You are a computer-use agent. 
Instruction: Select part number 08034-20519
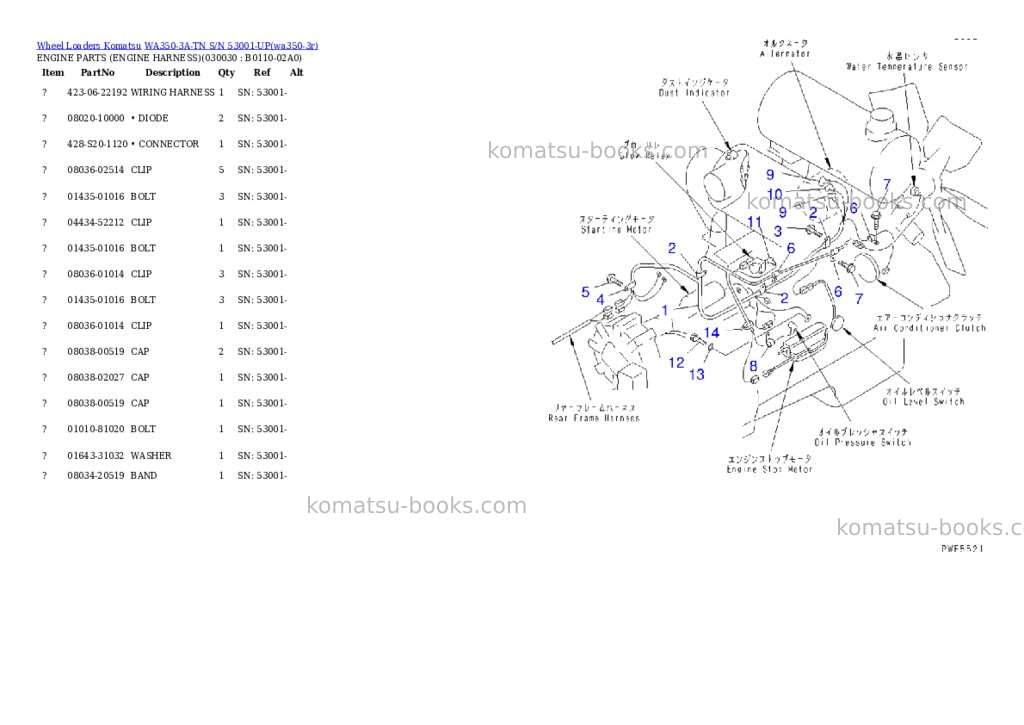coord(95,475)
